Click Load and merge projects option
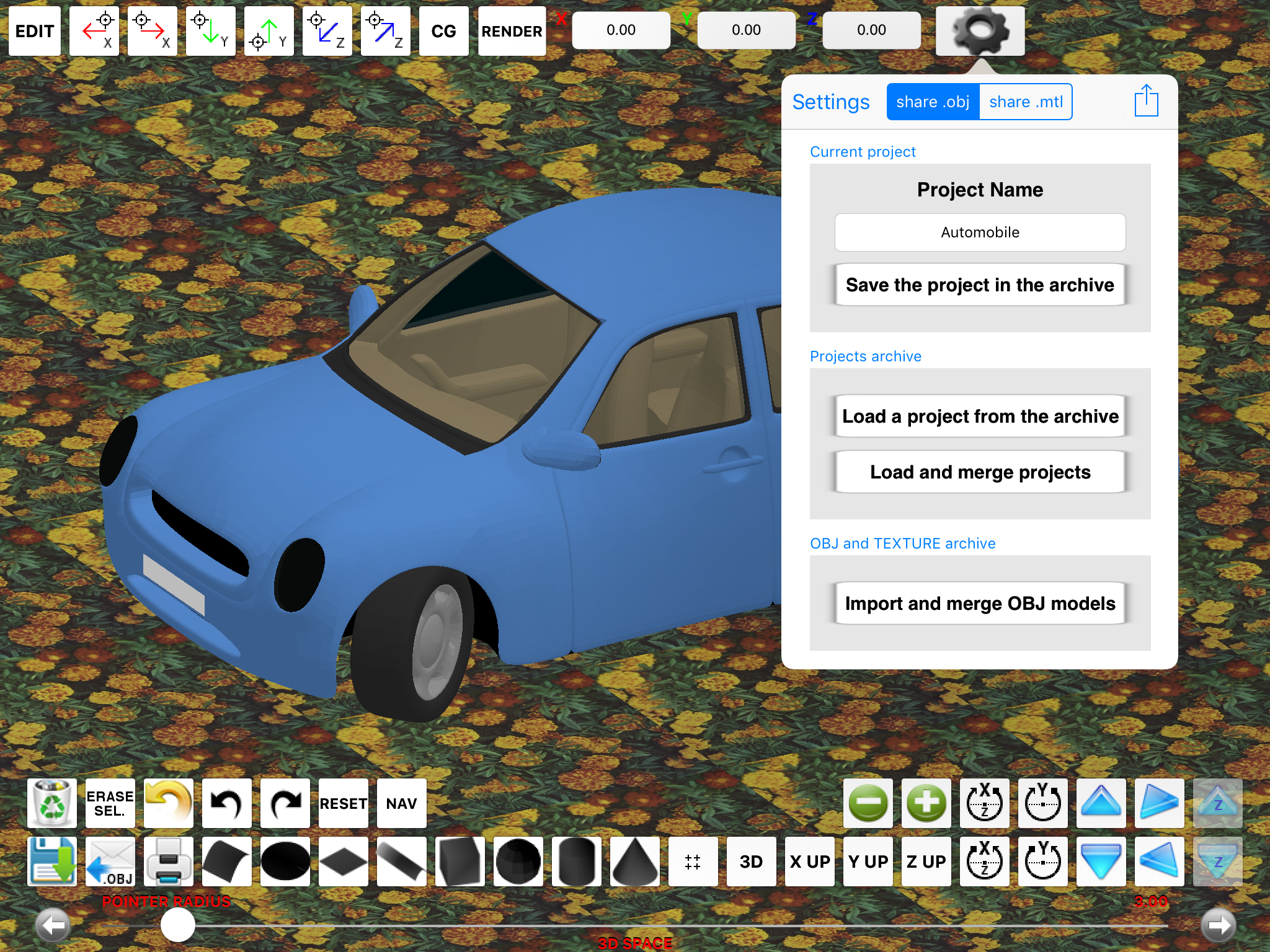 [980, 471]
